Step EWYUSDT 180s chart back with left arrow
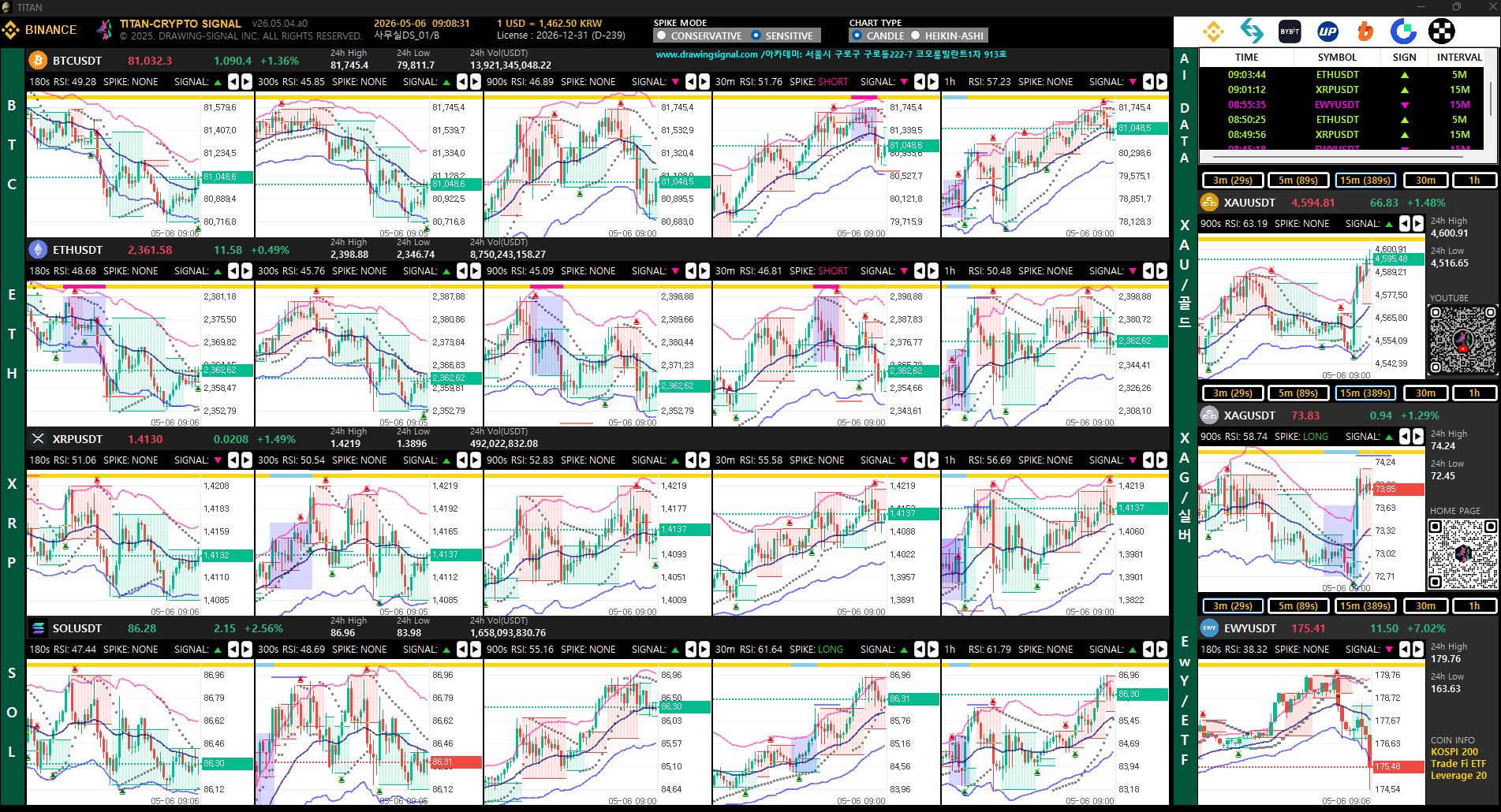Image resolution: width=1501 pixels, height=812 pixels. click(1405, 649)
